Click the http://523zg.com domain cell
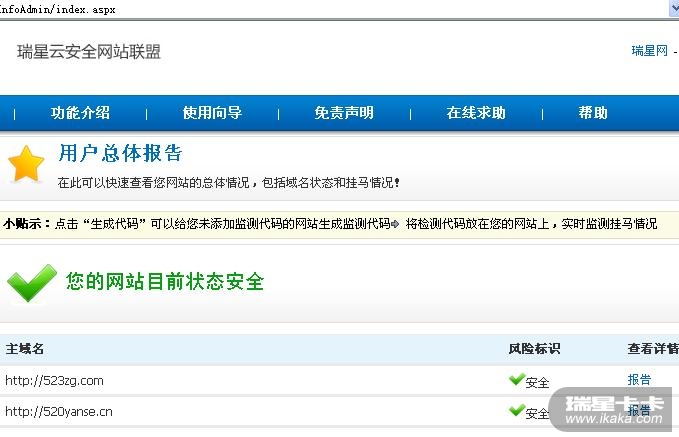The image size is (679, 437). [54, 381]
